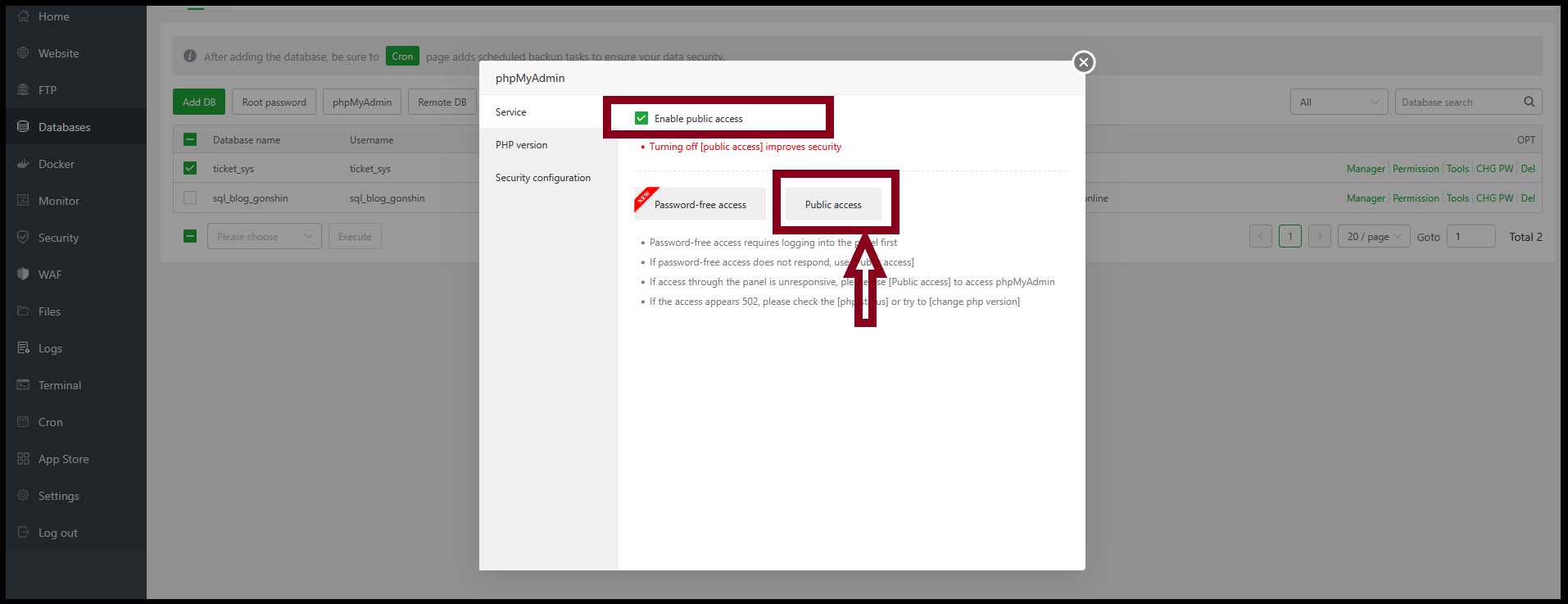Click the Website globe icon
The height and width of the screenshot is (604, 1568).
23,53
